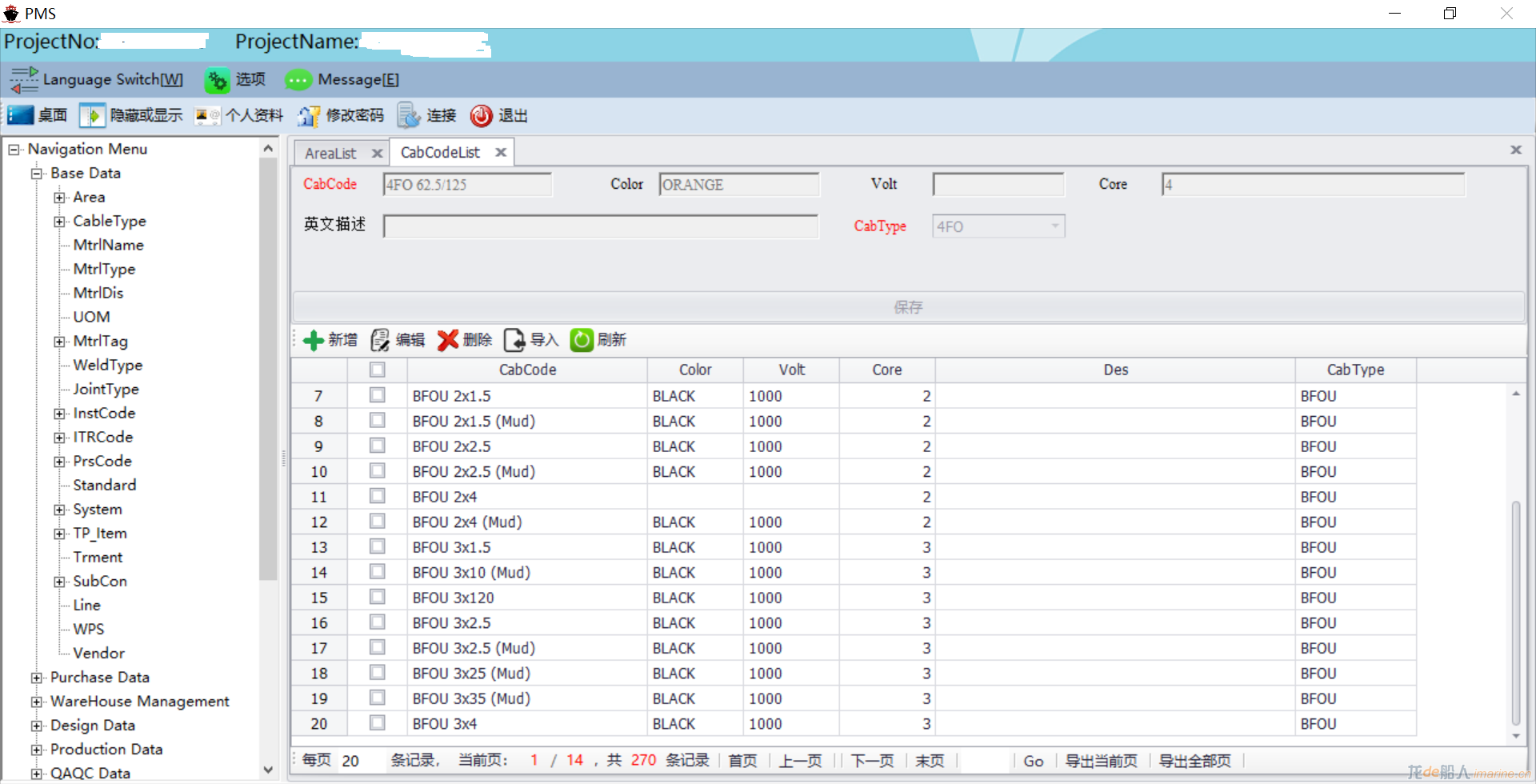Viewport: 1536px width, 784px height.
Task: Check the box for BFOU 3x2.5 (Mud) row
Action: pyautogui.click(x=378, y=647)
